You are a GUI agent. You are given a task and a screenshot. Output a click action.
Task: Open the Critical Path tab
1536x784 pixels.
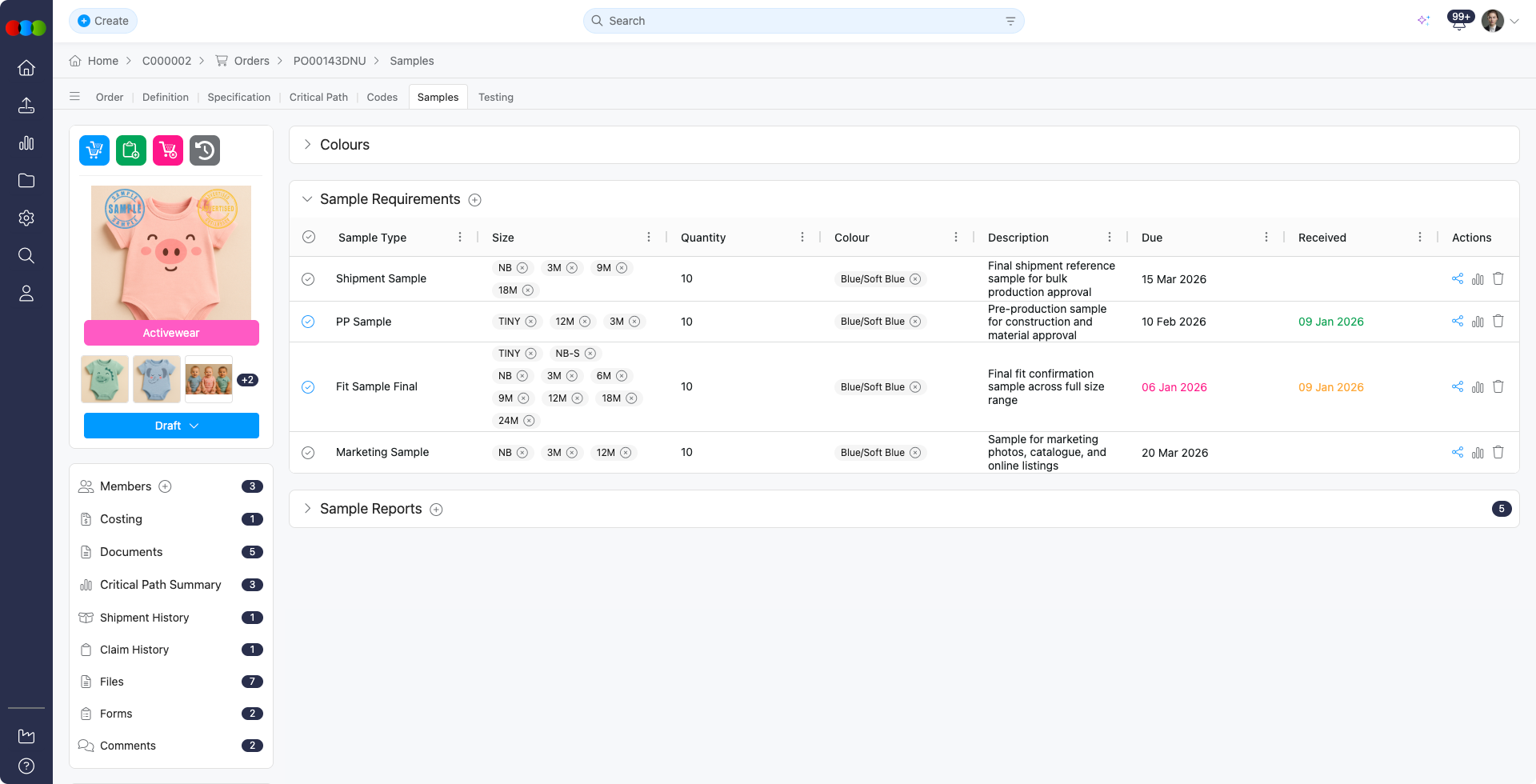(x=318, y=97)
